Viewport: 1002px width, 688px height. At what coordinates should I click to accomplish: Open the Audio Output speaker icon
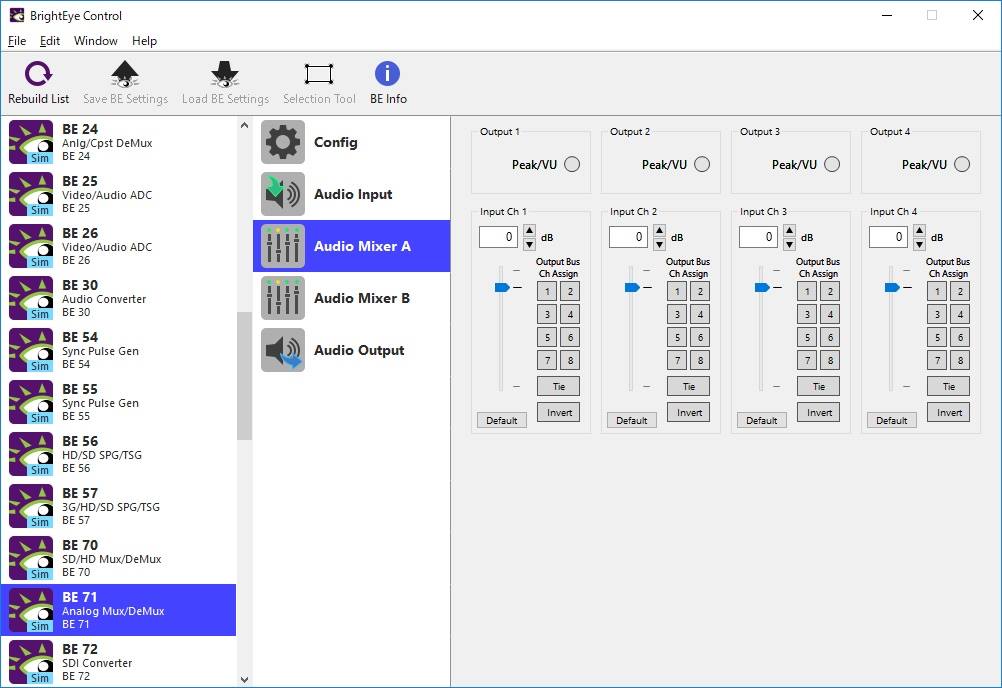pyautogui.click(x=283, y=350)
